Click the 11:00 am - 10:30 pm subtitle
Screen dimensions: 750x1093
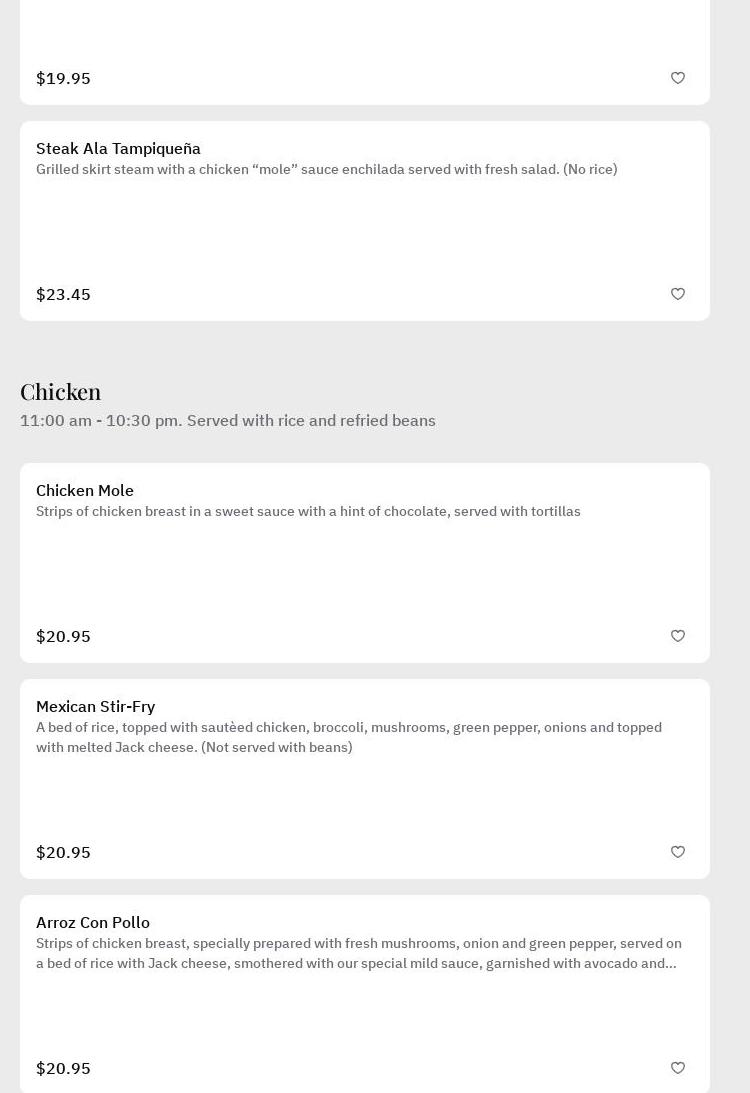(227, 420)
